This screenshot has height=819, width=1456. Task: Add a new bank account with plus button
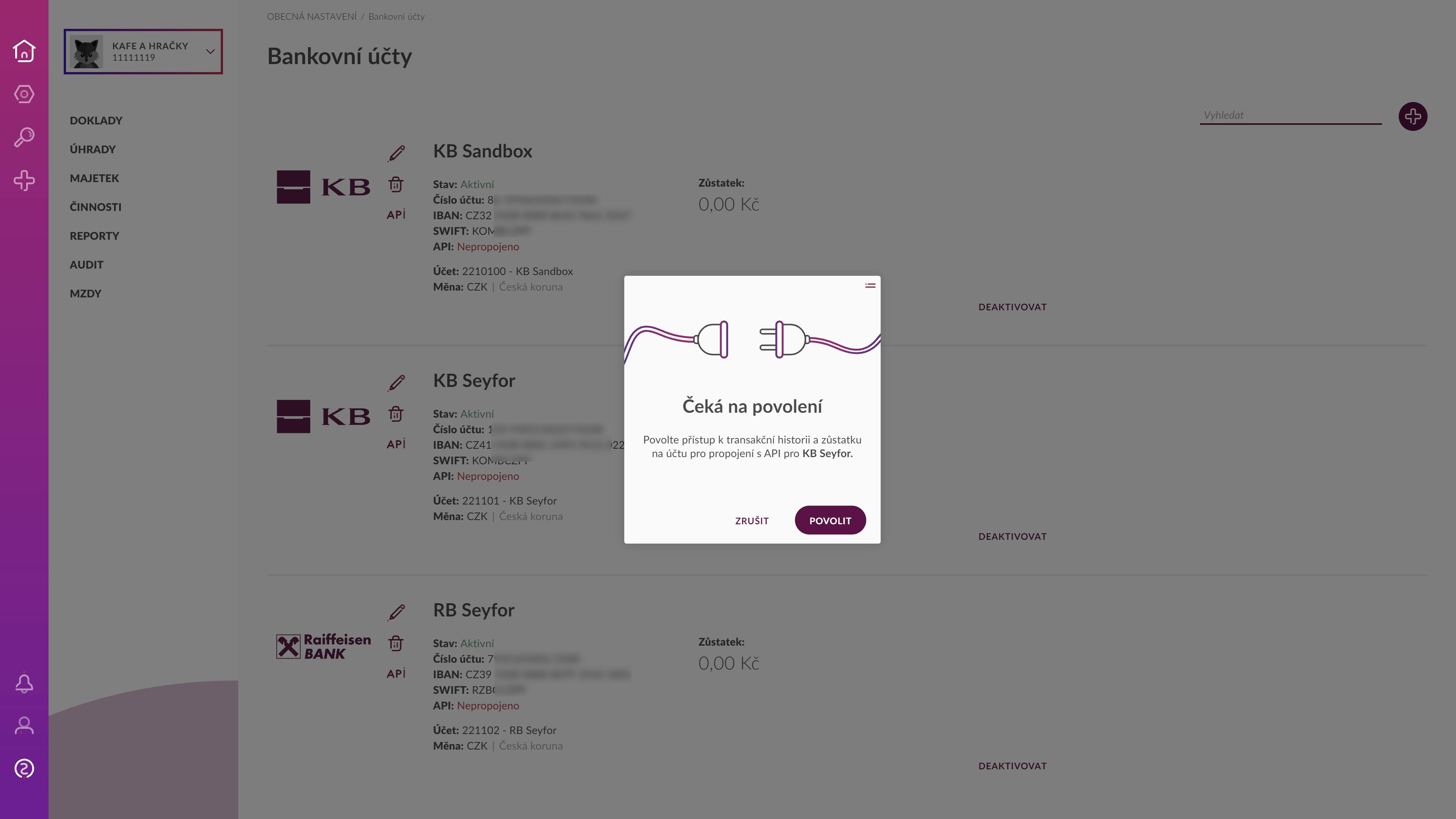pyautogui.click(x=1412, y=116)
